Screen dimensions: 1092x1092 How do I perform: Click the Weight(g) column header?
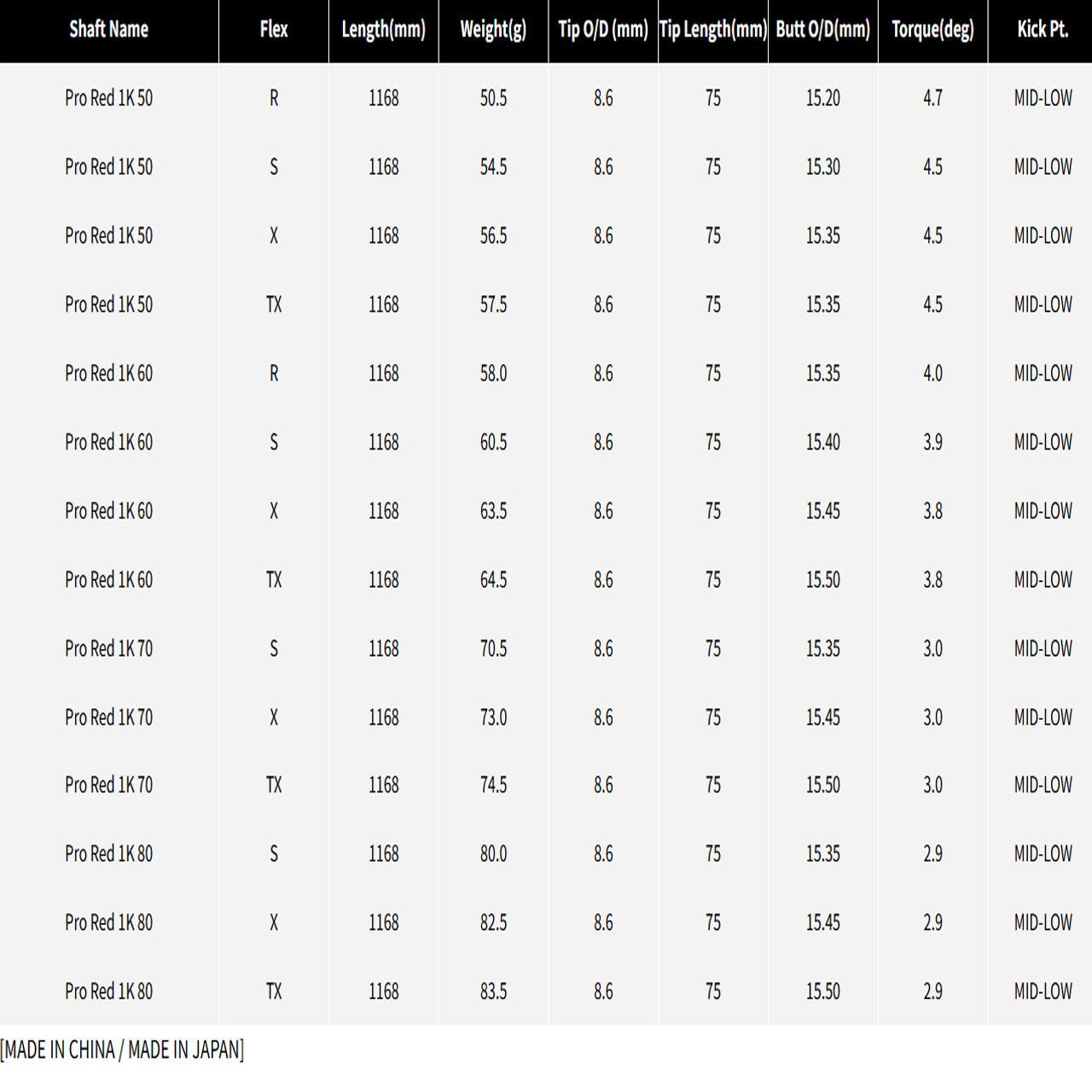tap(493, 29)
